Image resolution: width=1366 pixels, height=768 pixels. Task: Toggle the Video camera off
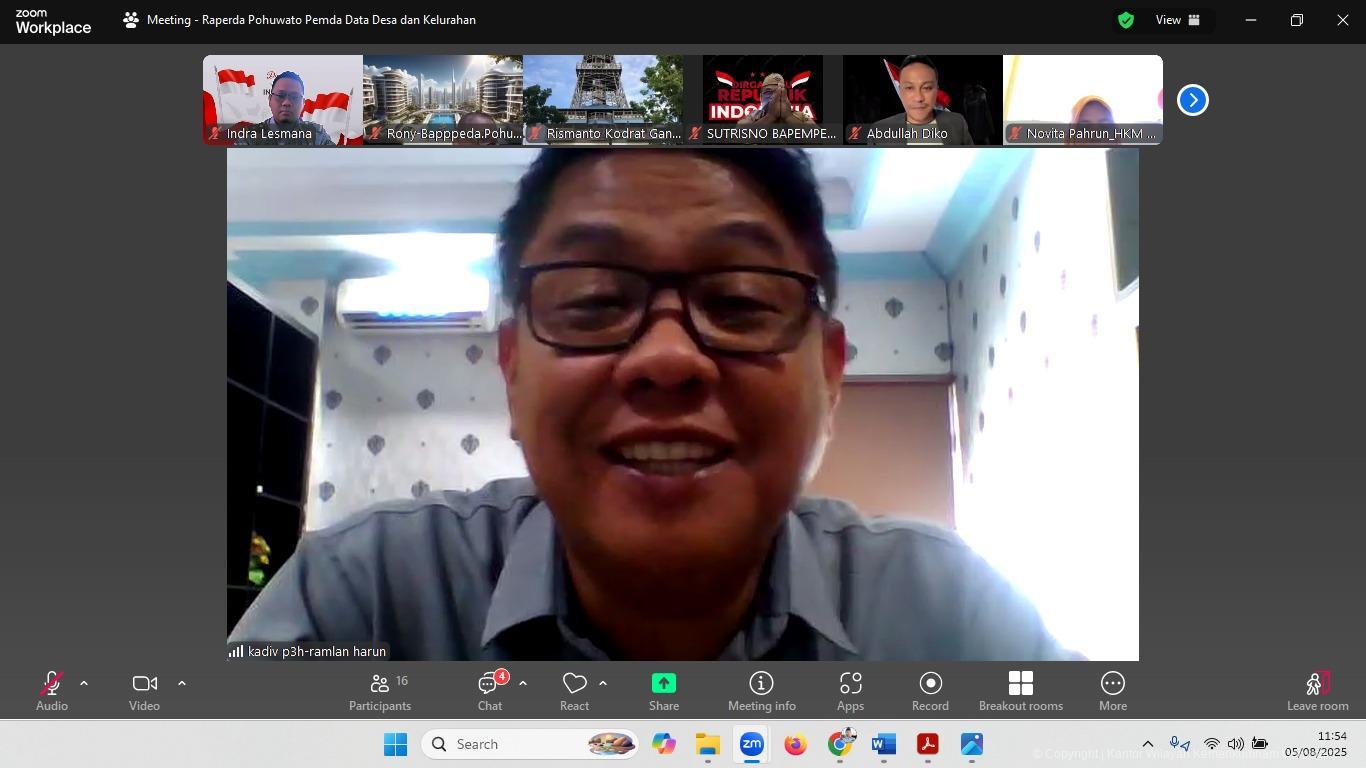click(x=144, y=691)
